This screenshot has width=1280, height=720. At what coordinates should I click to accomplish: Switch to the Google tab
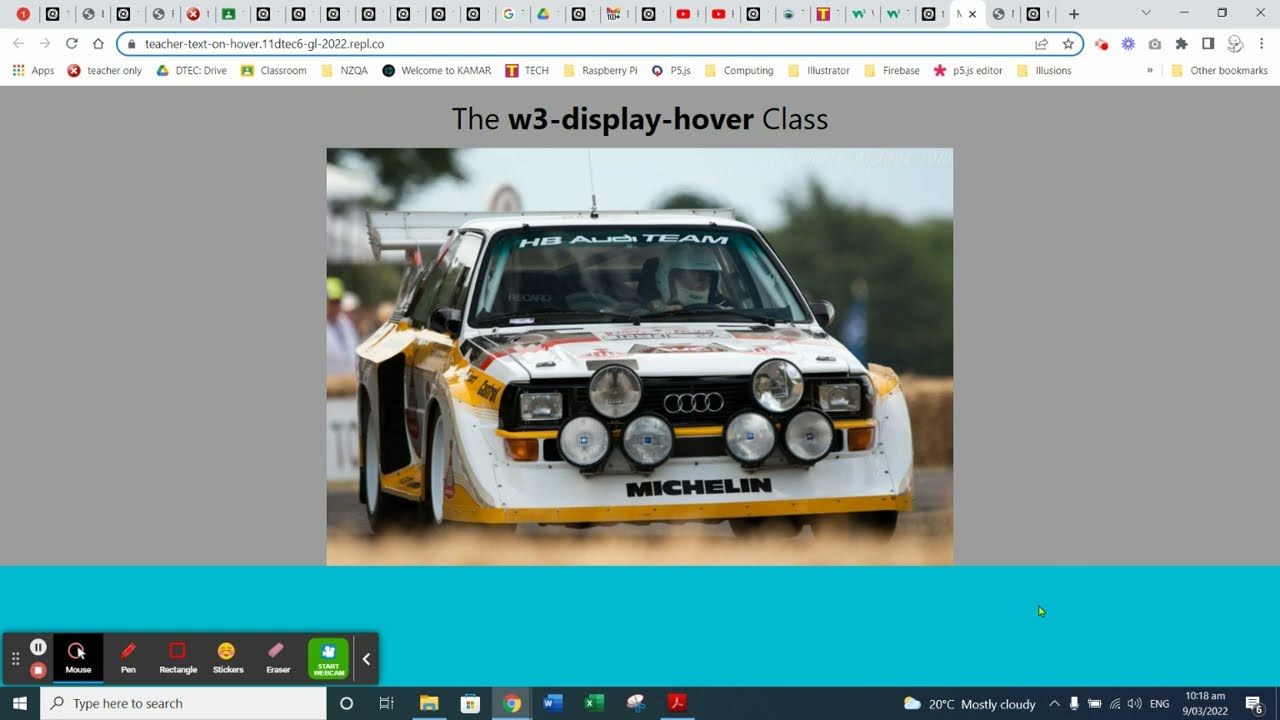508,14
